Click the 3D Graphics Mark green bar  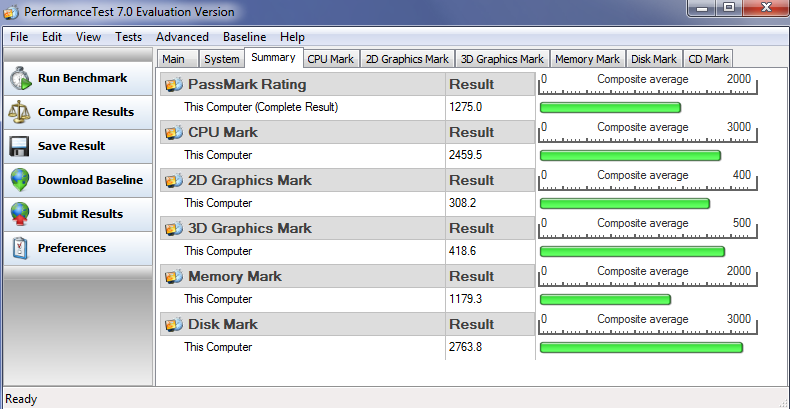pos(632,251)
